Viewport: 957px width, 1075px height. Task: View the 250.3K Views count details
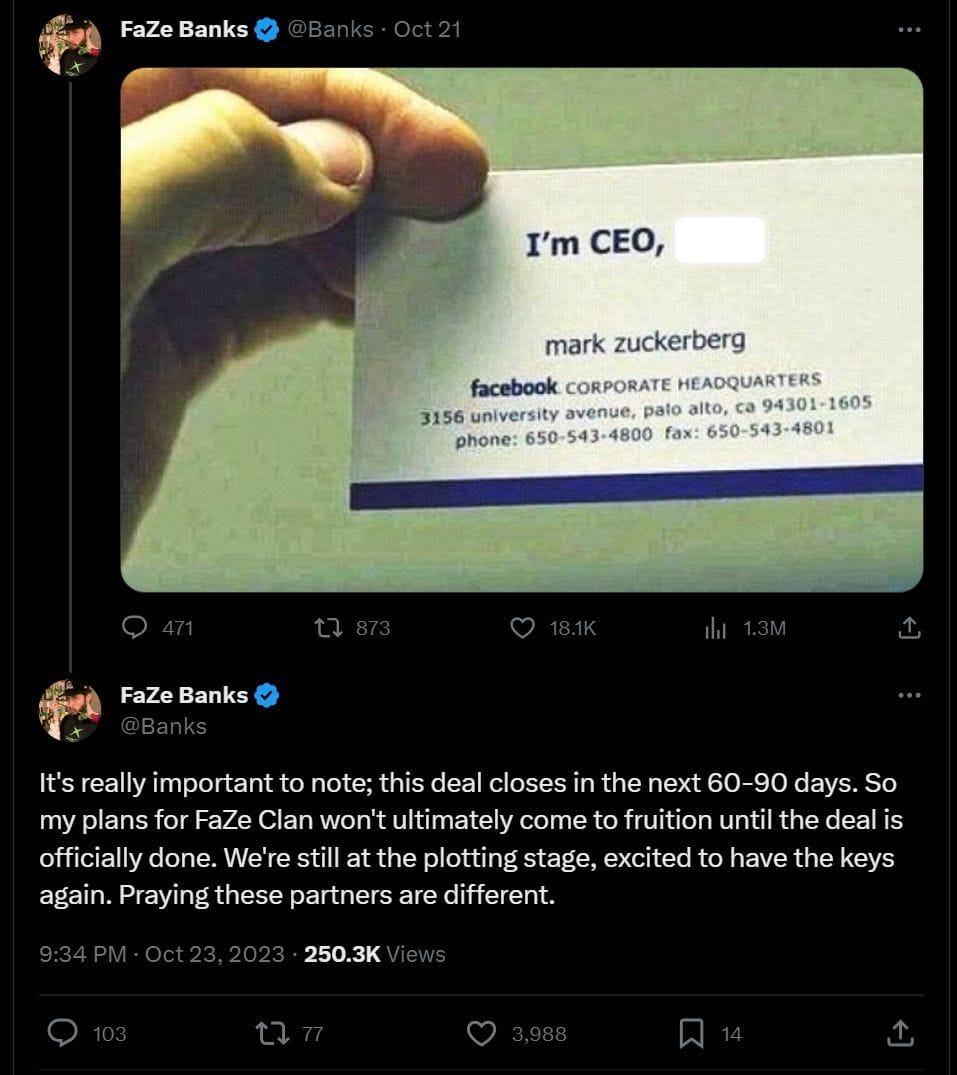(x=374, y=954)
